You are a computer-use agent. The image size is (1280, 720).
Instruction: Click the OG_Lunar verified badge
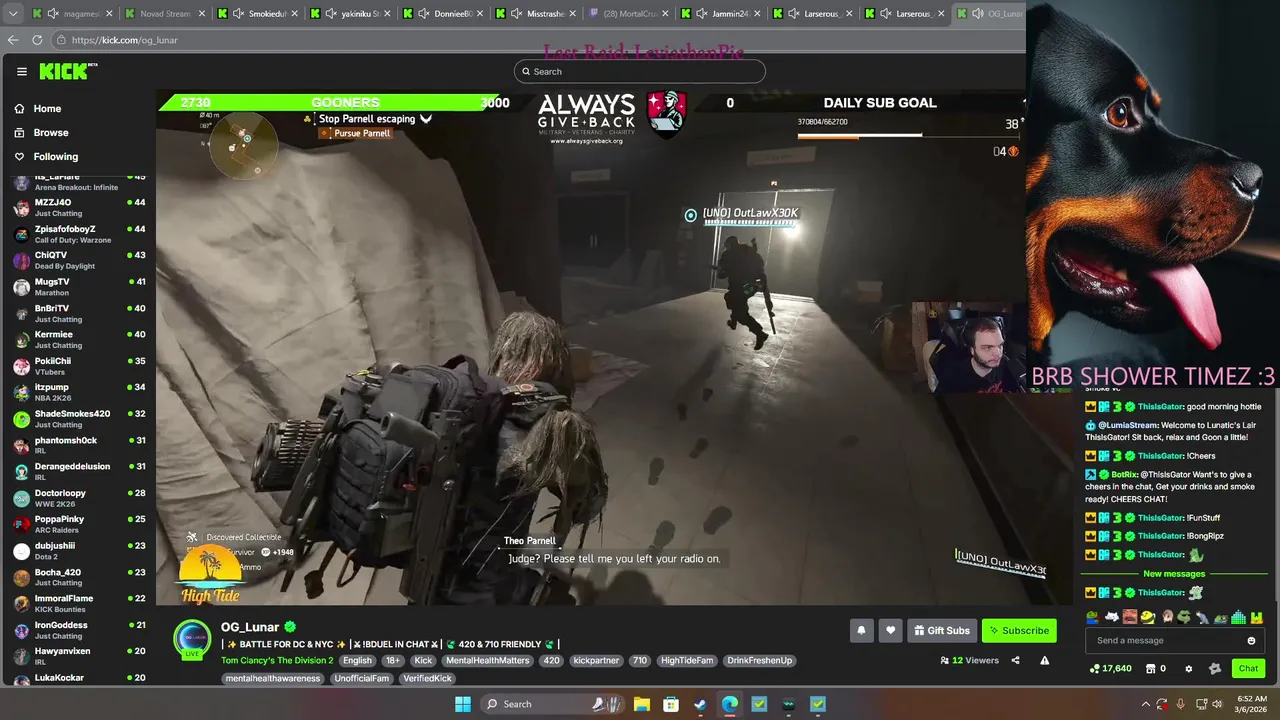290,627
